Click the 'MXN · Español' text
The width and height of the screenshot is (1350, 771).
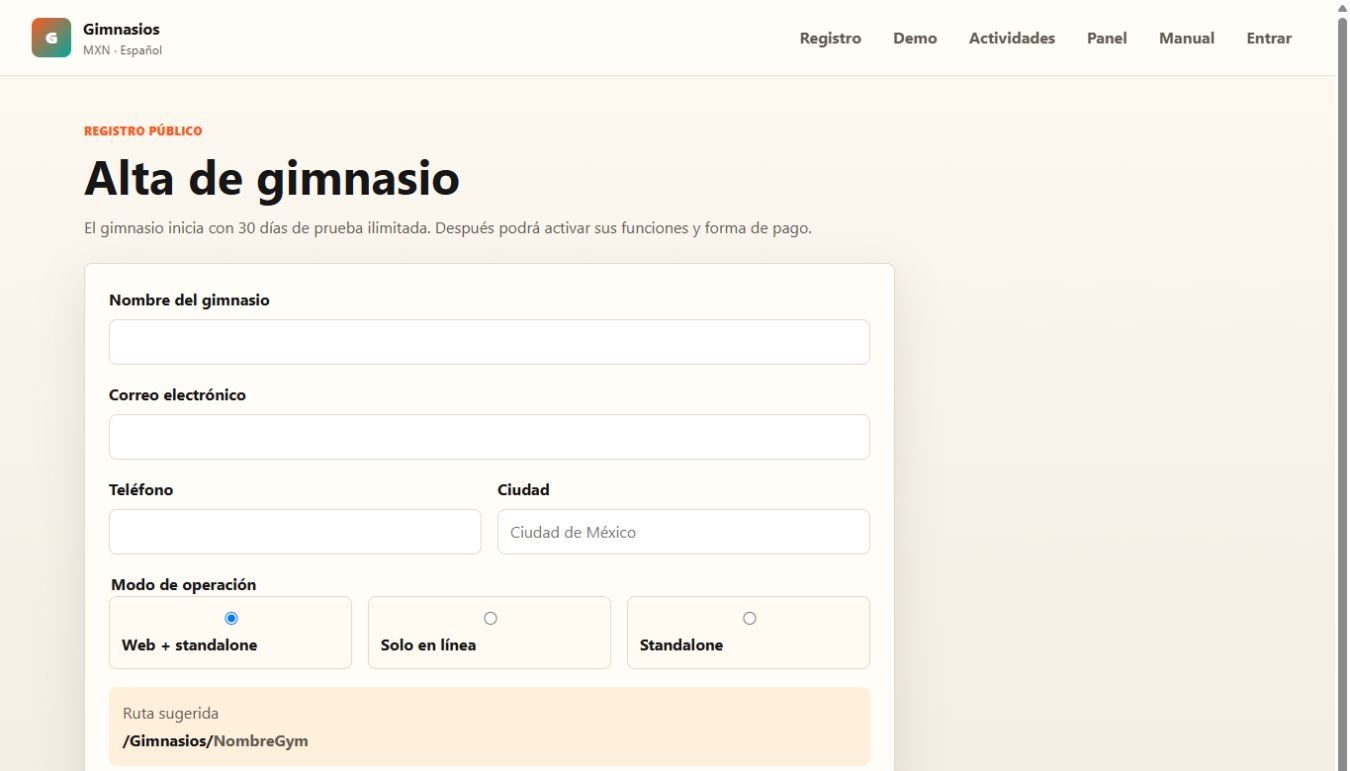[122, 50]
